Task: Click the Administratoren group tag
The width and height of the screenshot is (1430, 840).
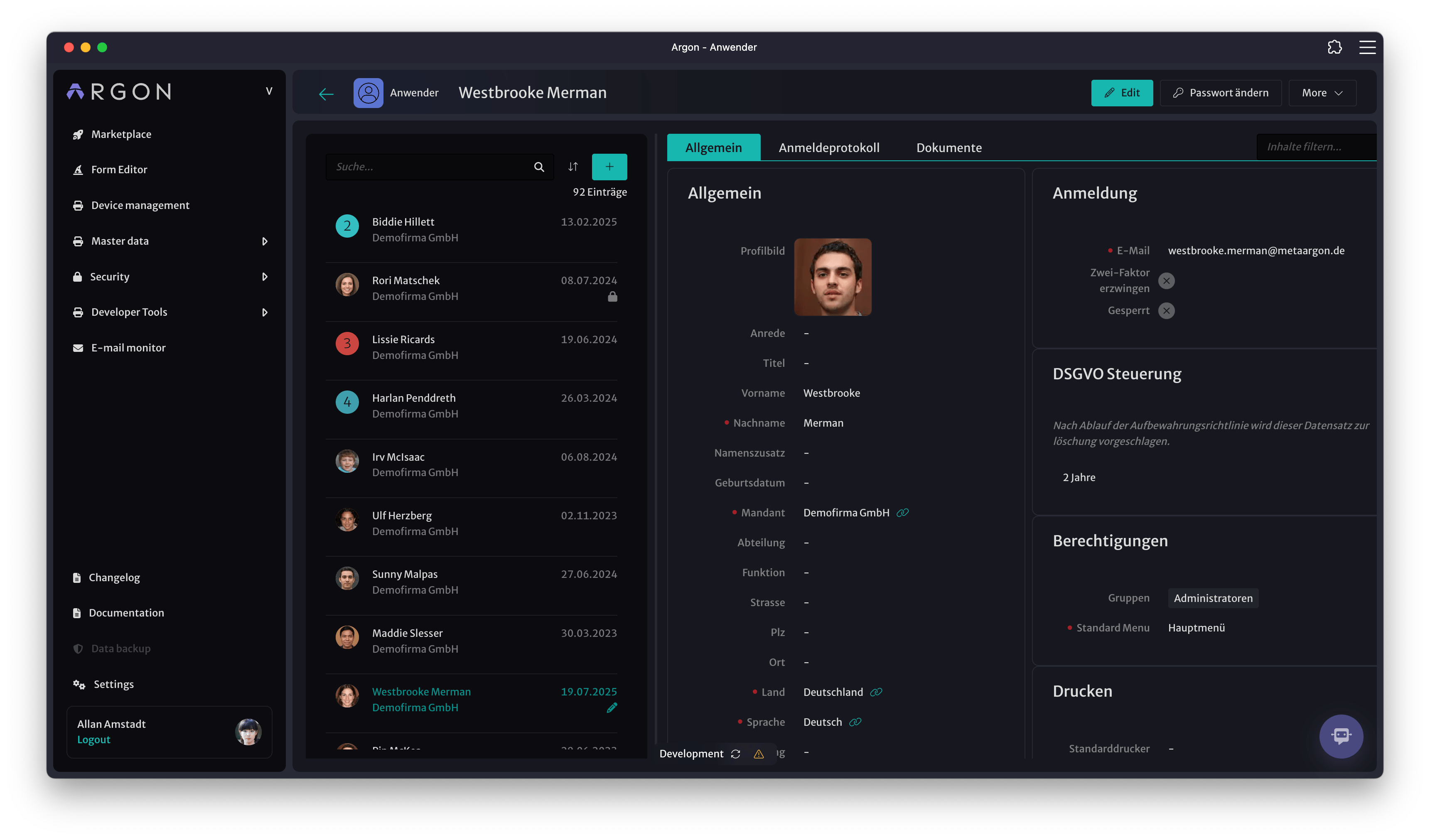Action: [x=1213, y=599]
